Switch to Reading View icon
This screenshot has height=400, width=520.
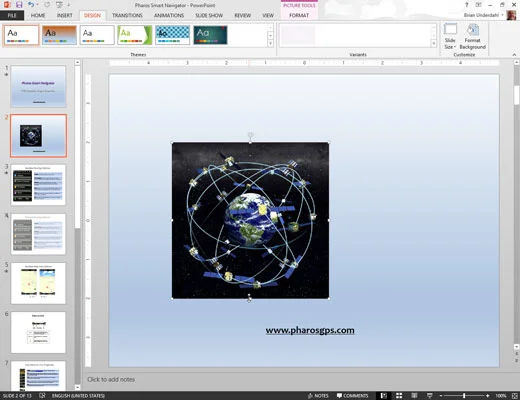pos(414,396)
